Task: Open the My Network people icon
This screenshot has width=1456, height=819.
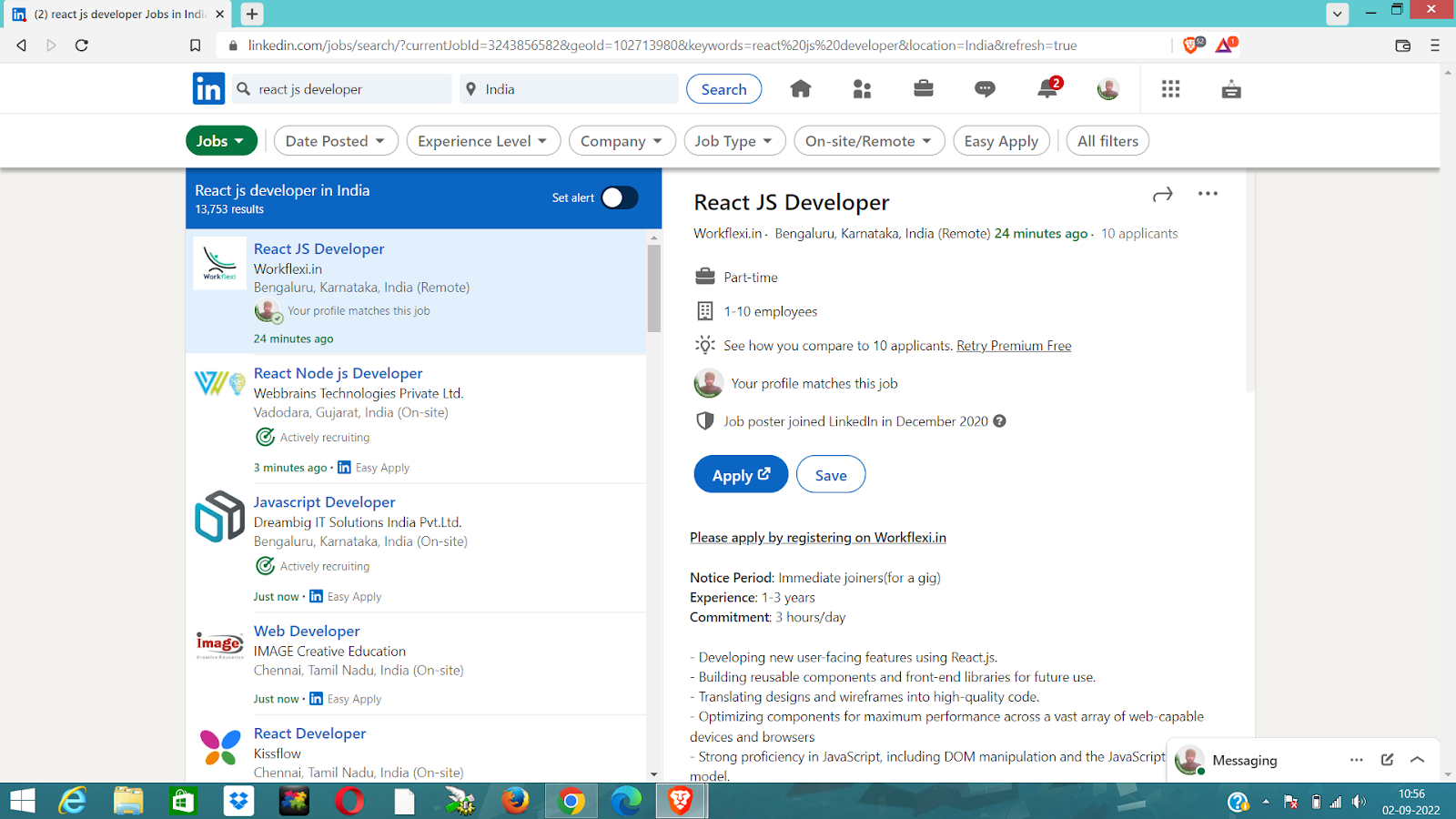Action: point(862,88)
